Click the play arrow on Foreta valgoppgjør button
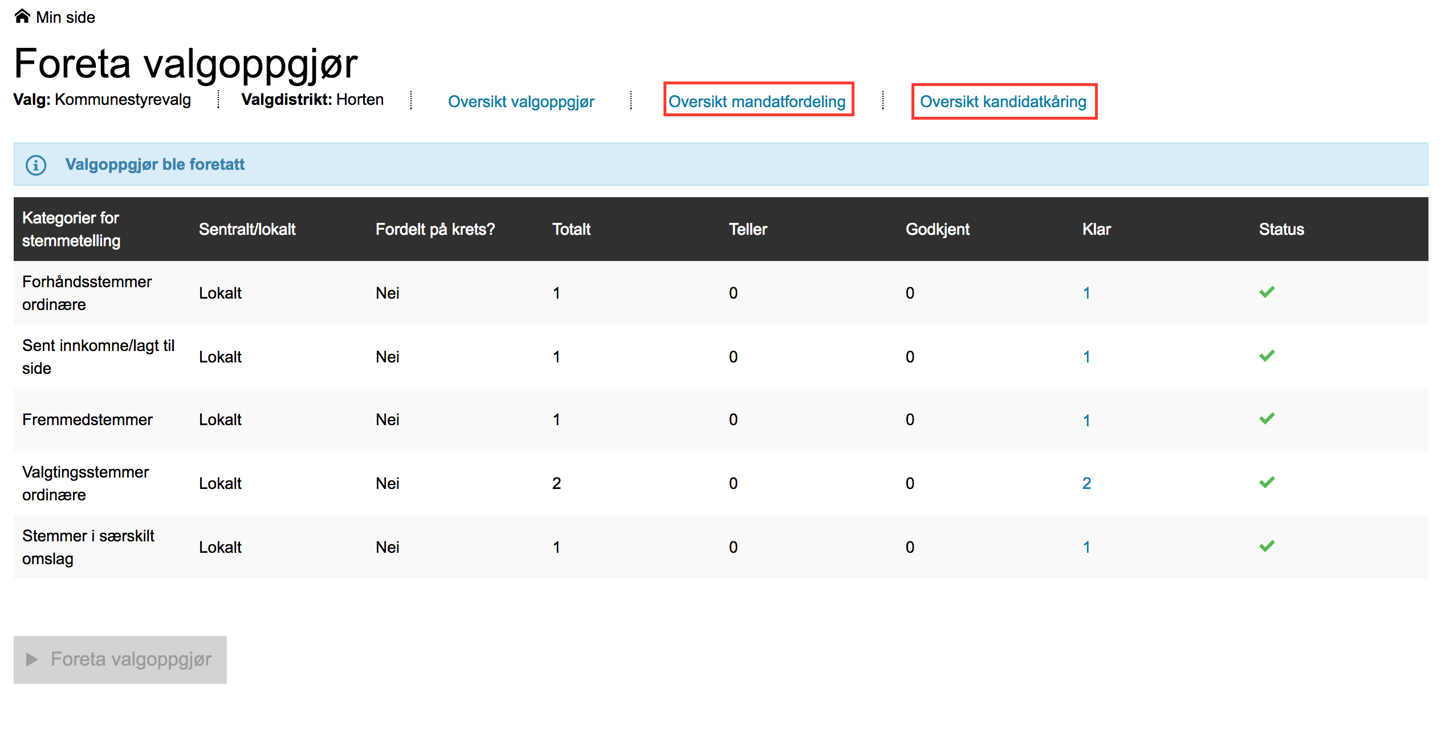 pyautogui.click(x=32, y=660)
